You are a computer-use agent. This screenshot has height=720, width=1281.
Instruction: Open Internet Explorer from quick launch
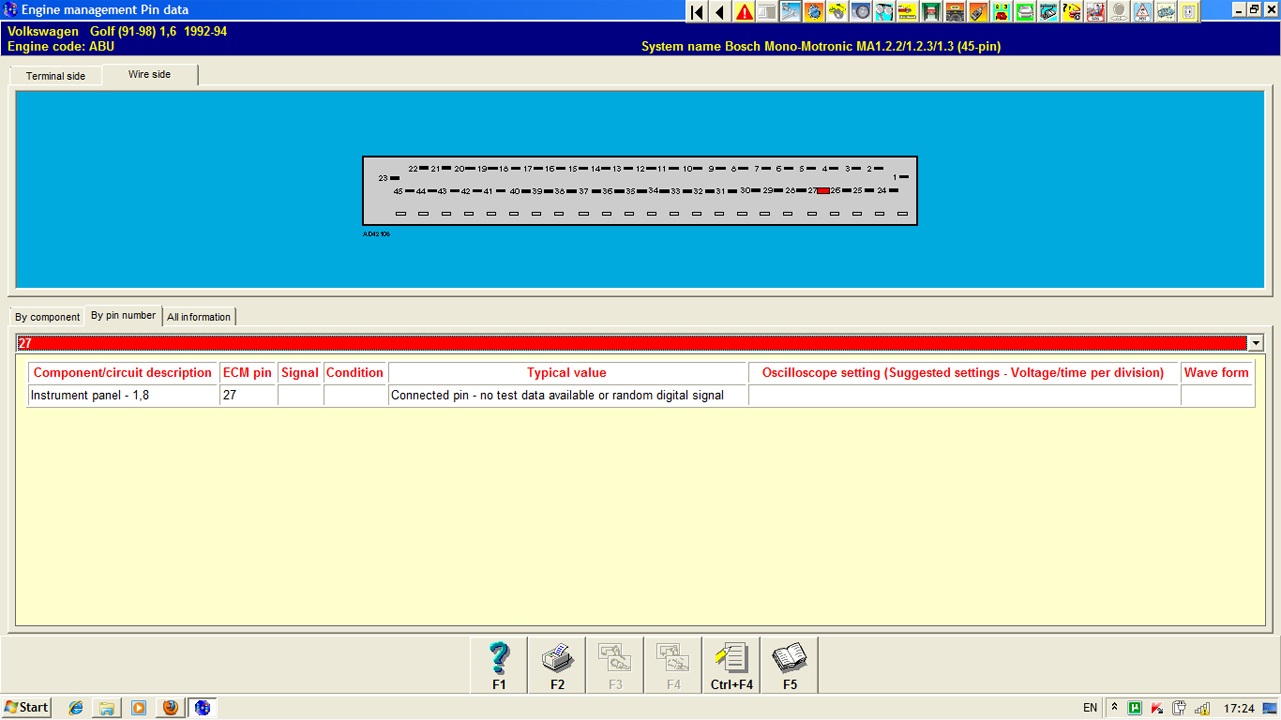pos(76,708)
